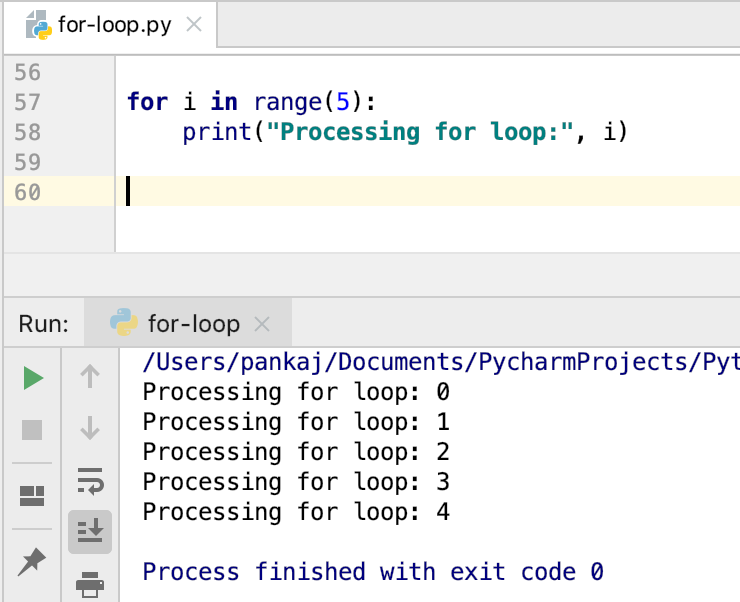
Task: Click the gray Stop process button
Action: [32, 430]
